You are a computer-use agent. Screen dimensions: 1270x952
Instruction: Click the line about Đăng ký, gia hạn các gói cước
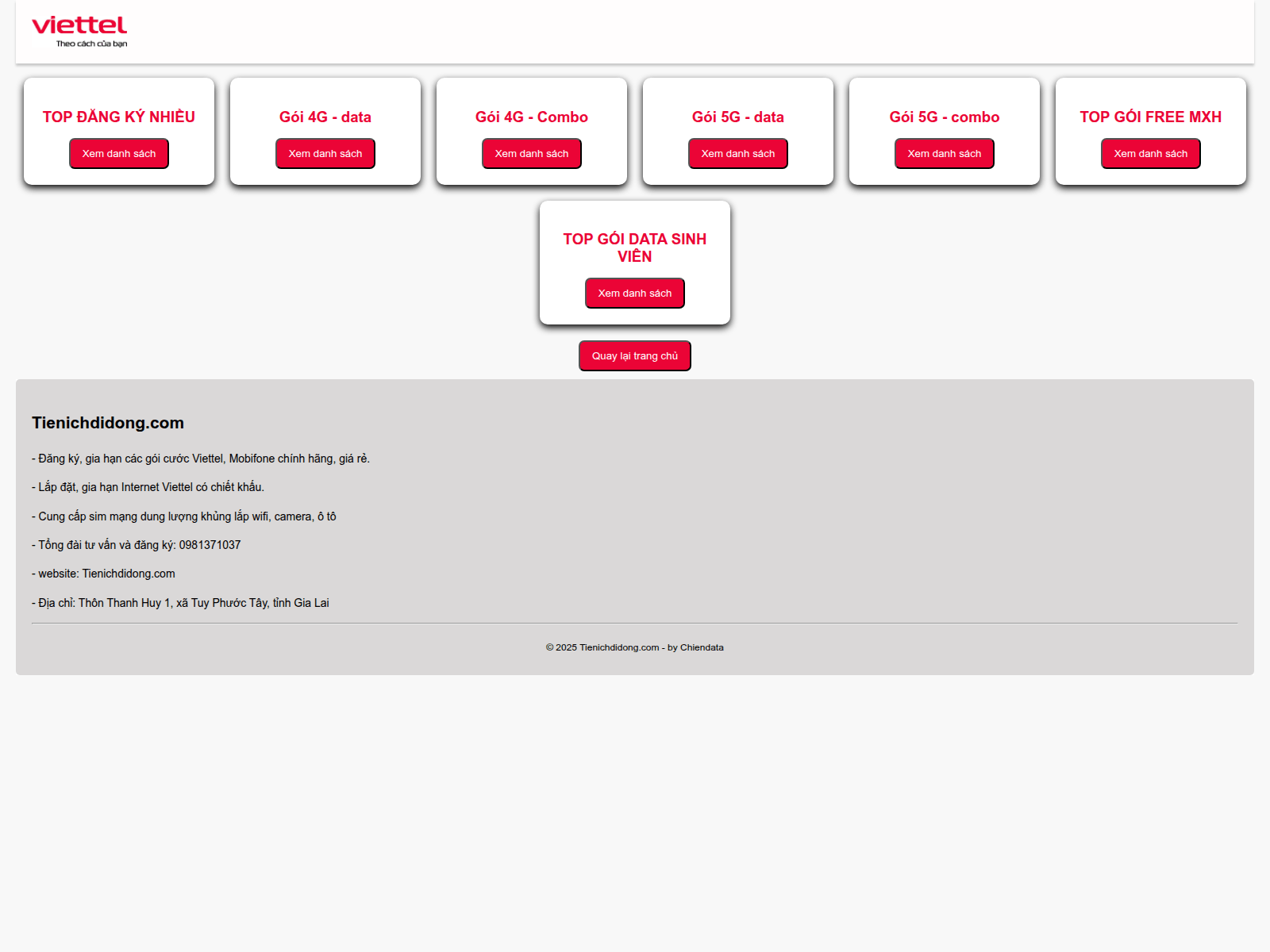pos(201,459)
